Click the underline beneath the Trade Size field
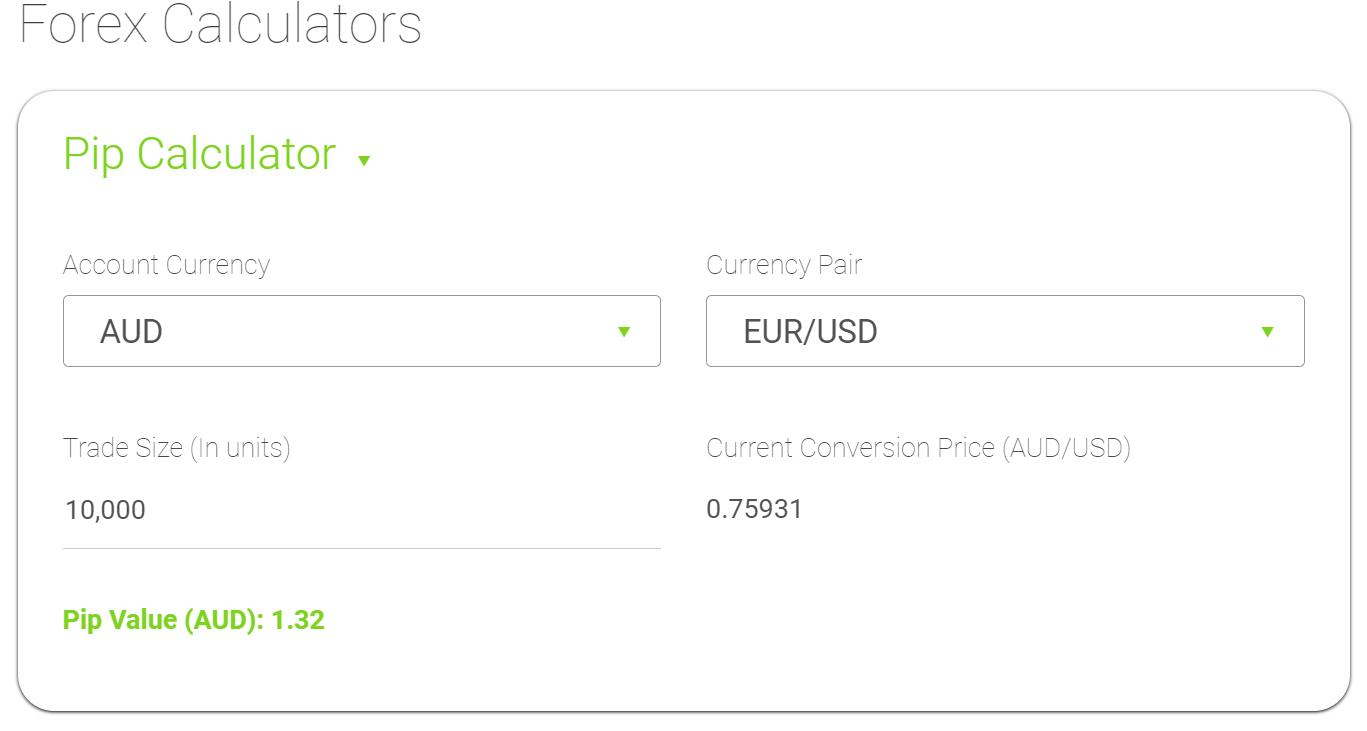Viewport: 1367px width, 731px height. 361,548
